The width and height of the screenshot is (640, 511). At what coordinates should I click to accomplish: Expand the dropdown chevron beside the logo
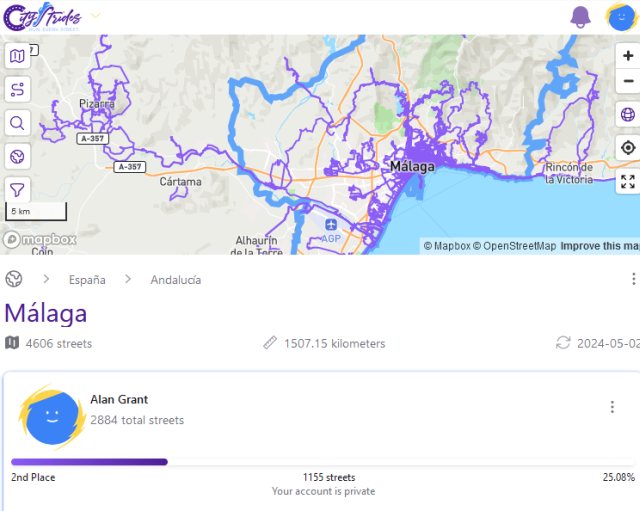click(x=96, y=16)
